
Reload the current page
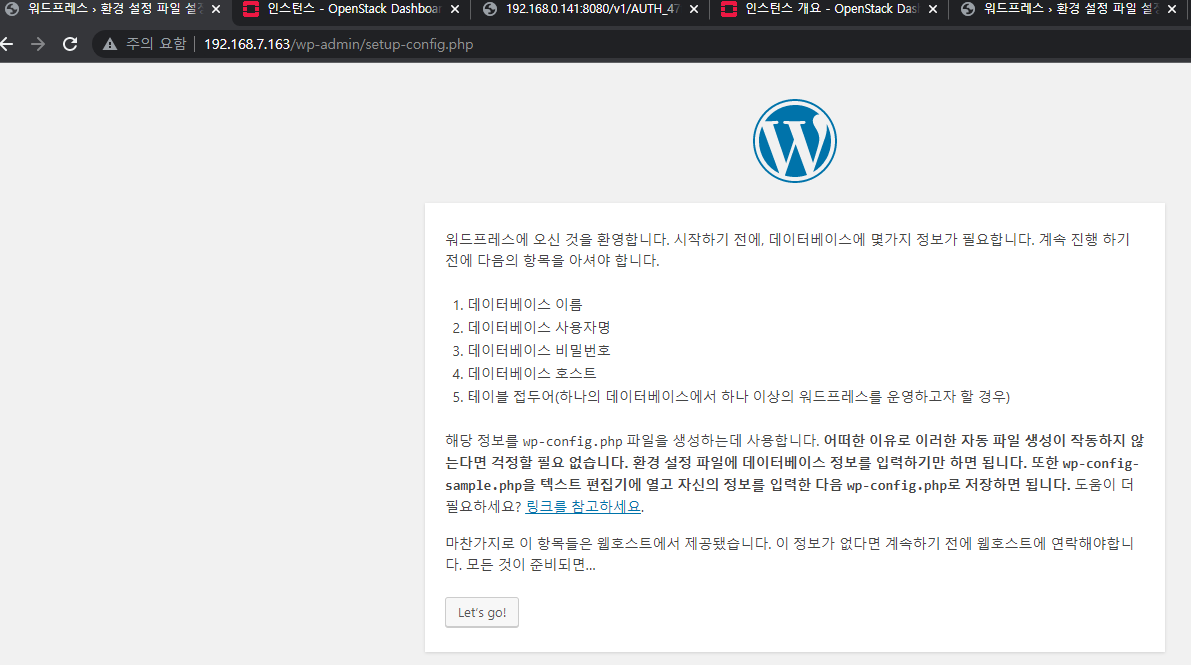click(70, 44)
